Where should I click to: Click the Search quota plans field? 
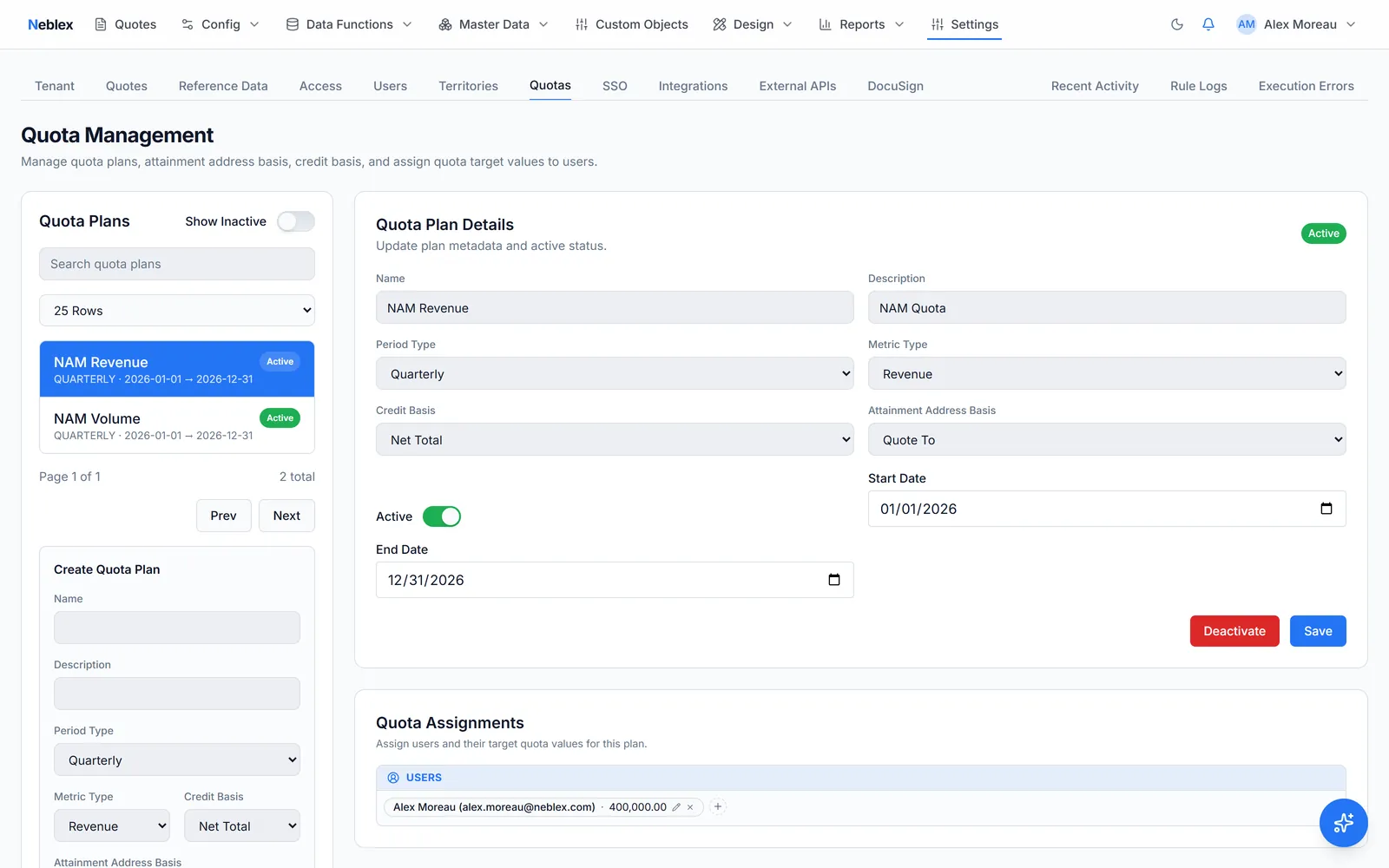click(177, 264)
